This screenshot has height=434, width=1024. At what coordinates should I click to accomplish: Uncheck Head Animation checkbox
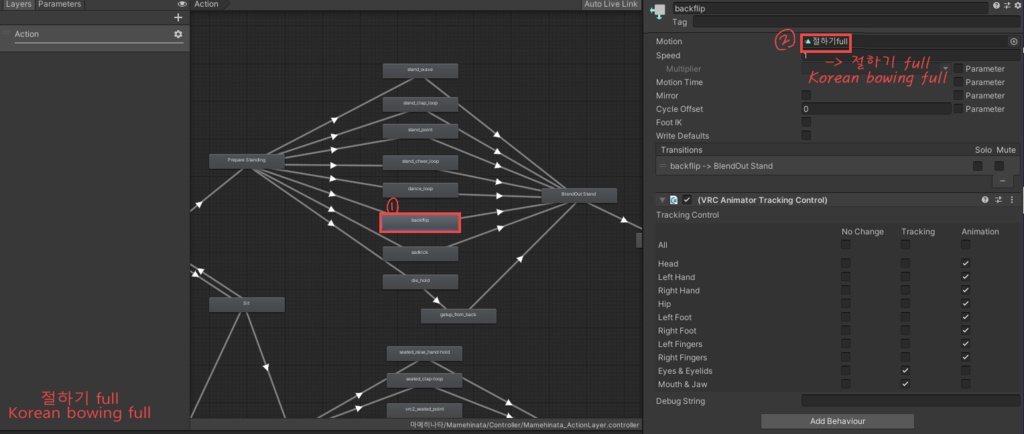pyautogui.click(x=965, y=264)
